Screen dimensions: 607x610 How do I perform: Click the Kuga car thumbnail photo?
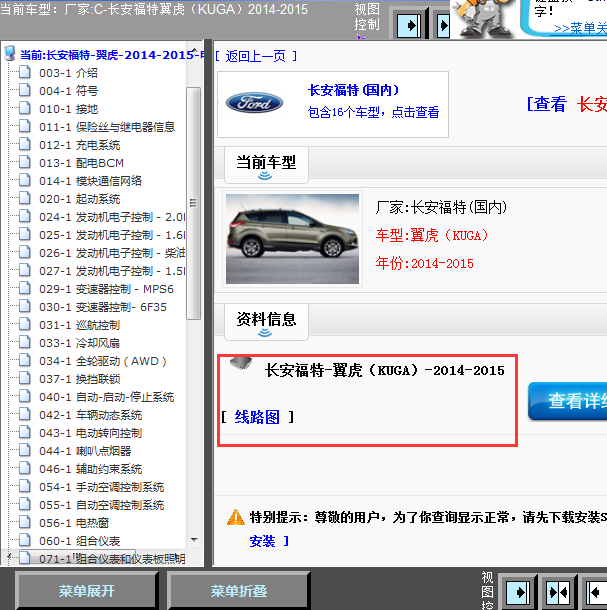tap(292, 239)
